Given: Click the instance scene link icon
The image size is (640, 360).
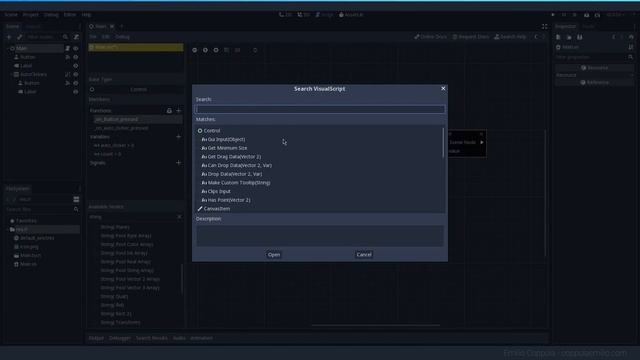Looking at the screenshot, I should [19, 37].
